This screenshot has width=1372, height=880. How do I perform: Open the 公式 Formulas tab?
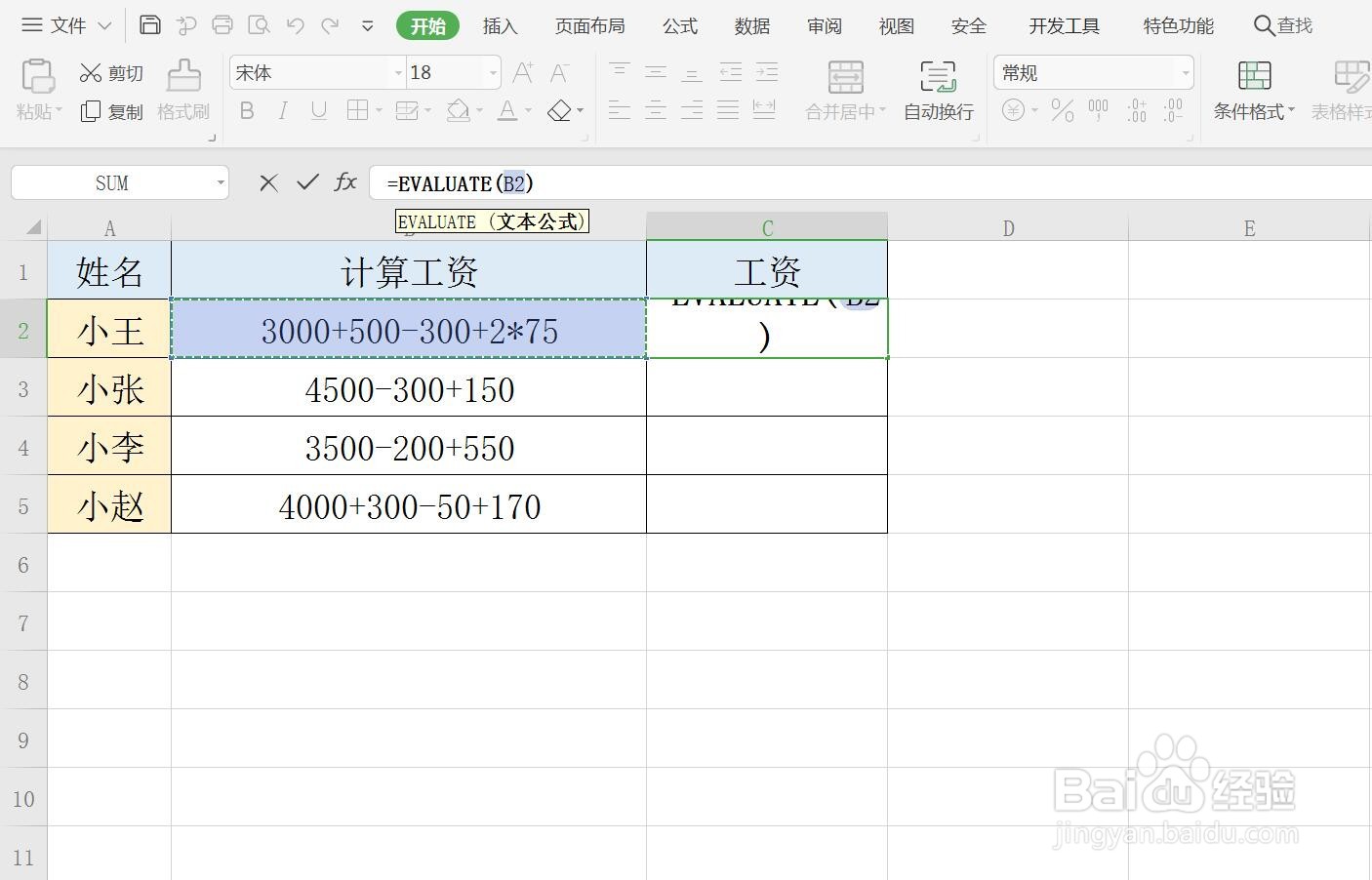pyautogui.click(x=680, y=26)
